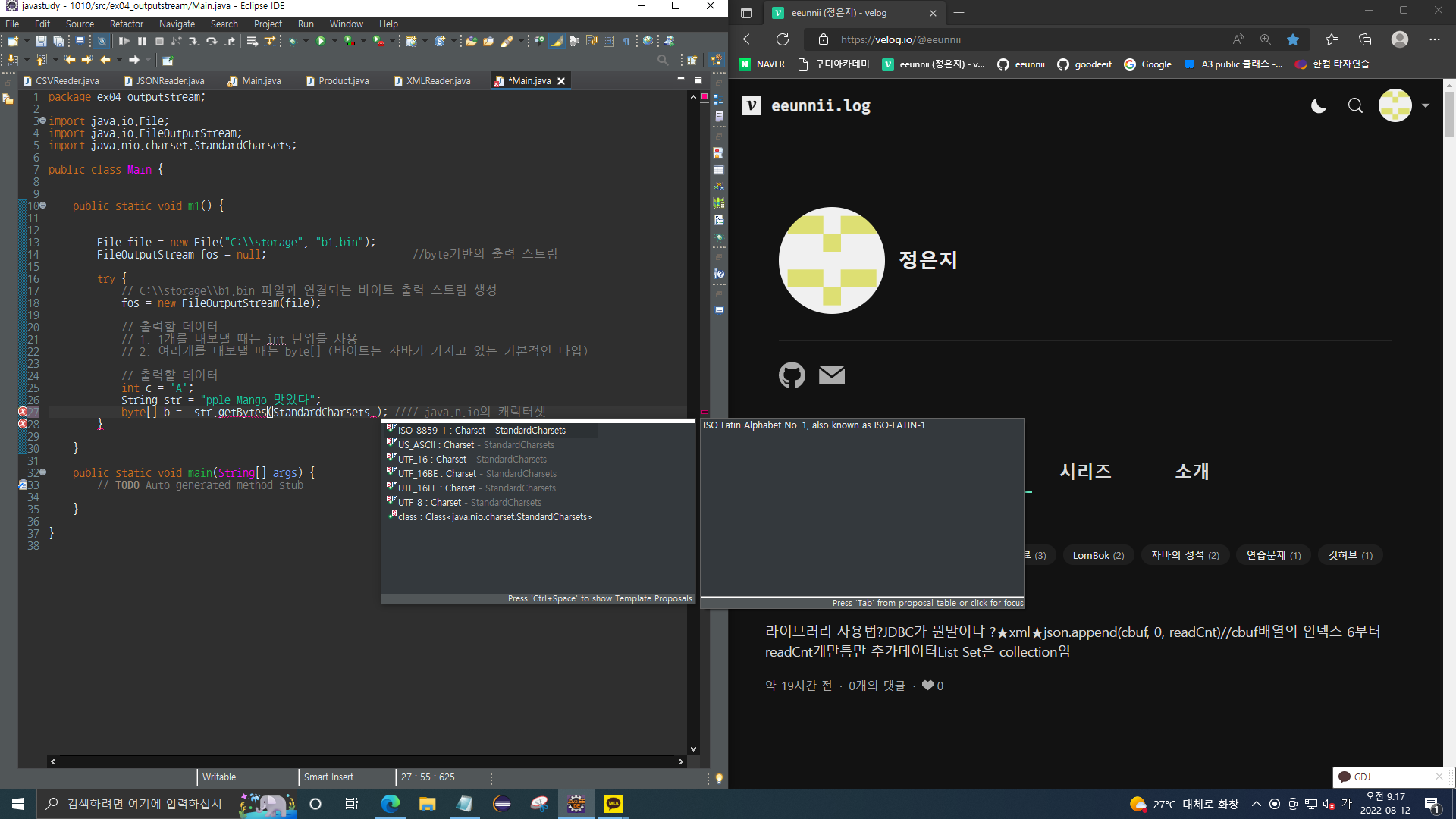This screenshot has width=1456, height=819.
Task: Toggle dark mode moon icon on velog
Action: [x=1319, y=106]
